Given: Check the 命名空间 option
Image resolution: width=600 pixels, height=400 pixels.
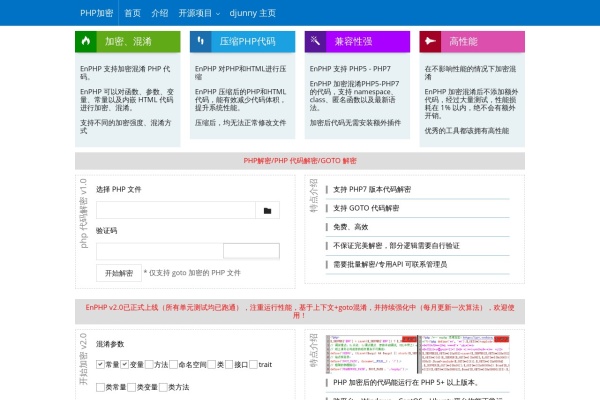Looking at the screenshot, I should pyautogui.click(x=174, y=365).
